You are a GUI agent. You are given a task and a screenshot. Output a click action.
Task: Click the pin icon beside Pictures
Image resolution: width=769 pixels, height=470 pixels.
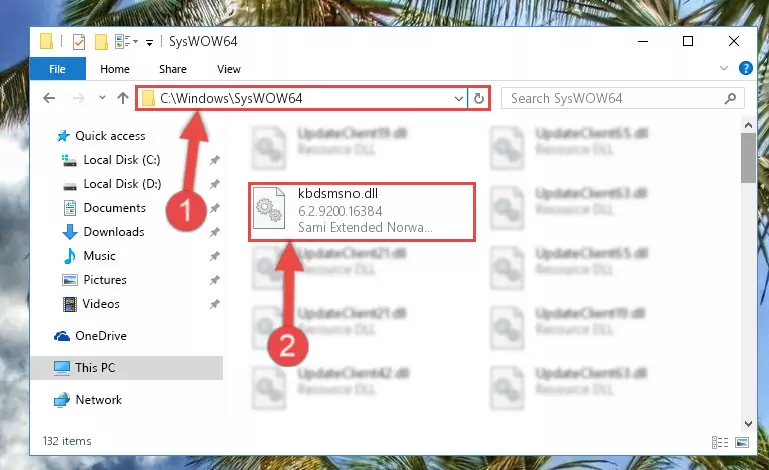coord(214,280)
